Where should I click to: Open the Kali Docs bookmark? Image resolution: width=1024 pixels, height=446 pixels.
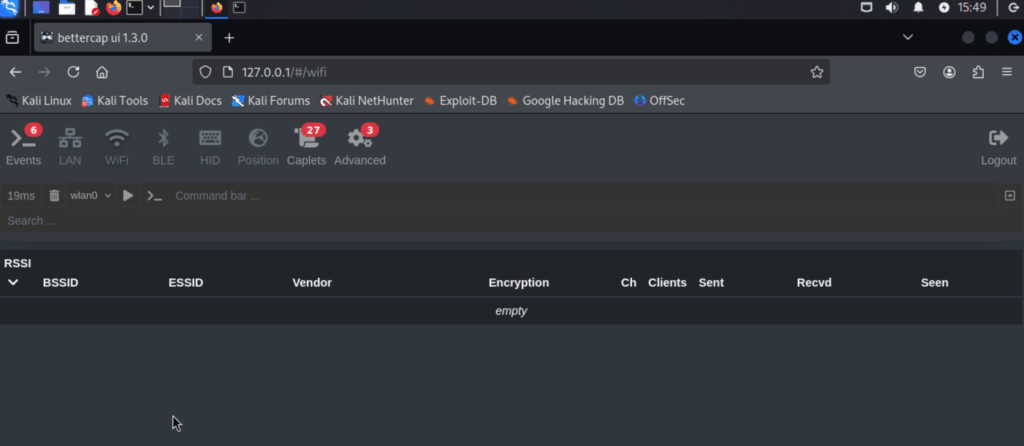pyautogui.click(x=190, y=101)
